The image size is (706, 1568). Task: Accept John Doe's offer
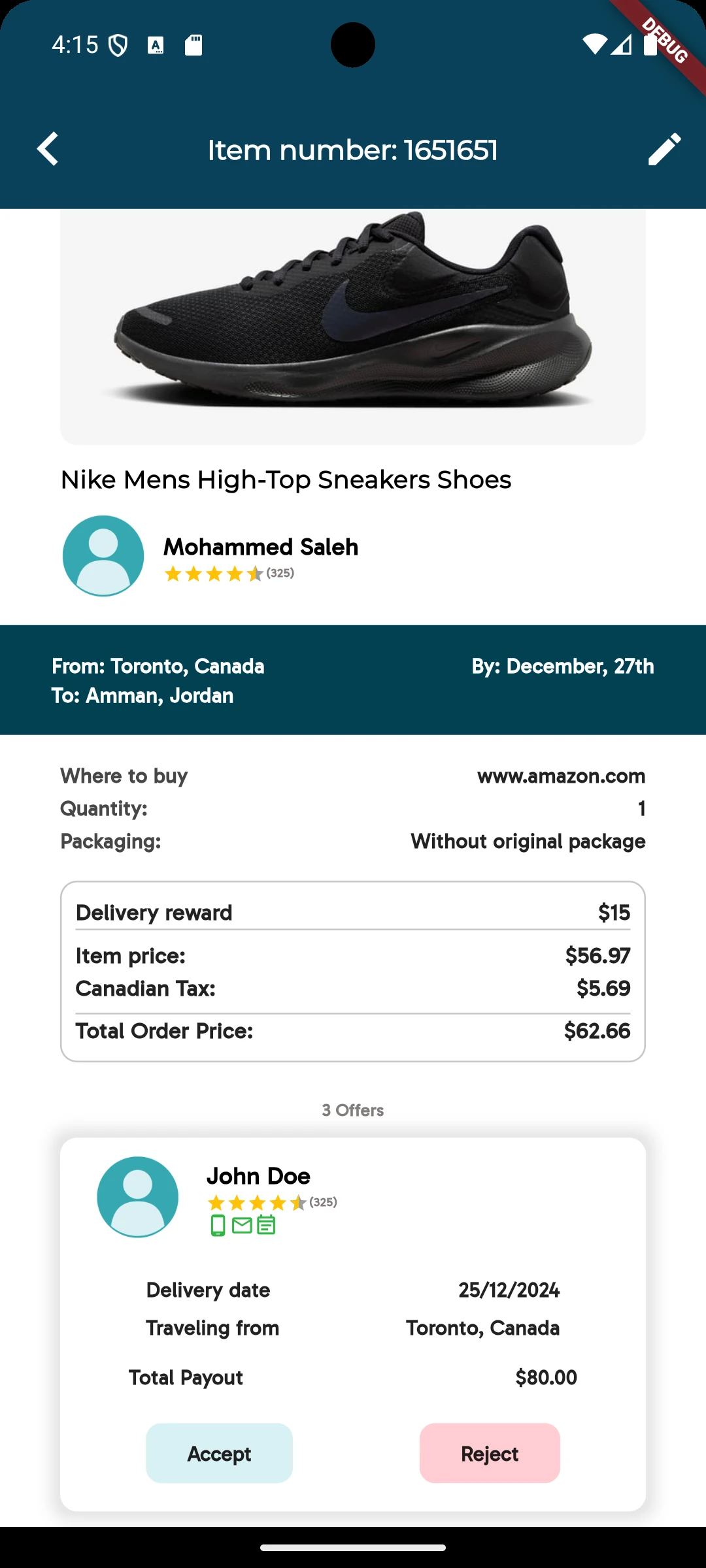[x=219, y=1453]
